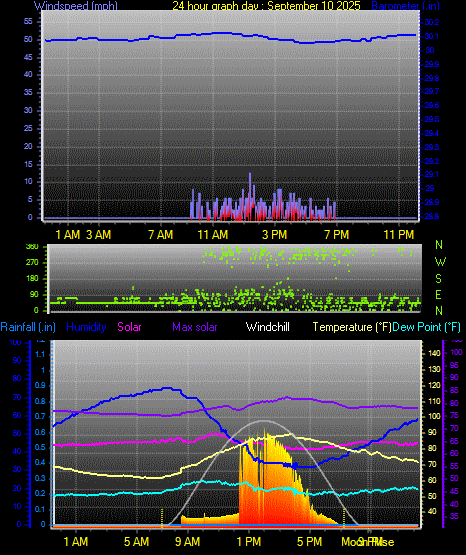Click the 1 PM label on bottom graph
The image size is (466, 555).
pos(249,542)
